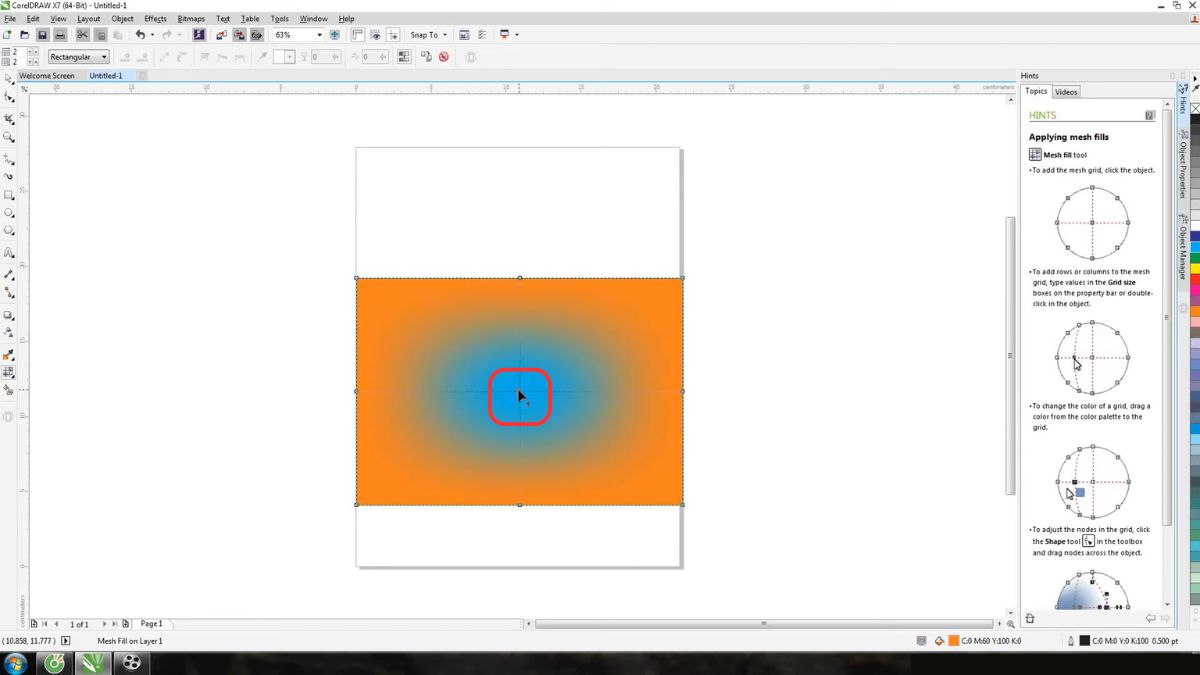Screen dimensions: 1200x675
Task: Select the Polygon tool
Action: [9, 231]
